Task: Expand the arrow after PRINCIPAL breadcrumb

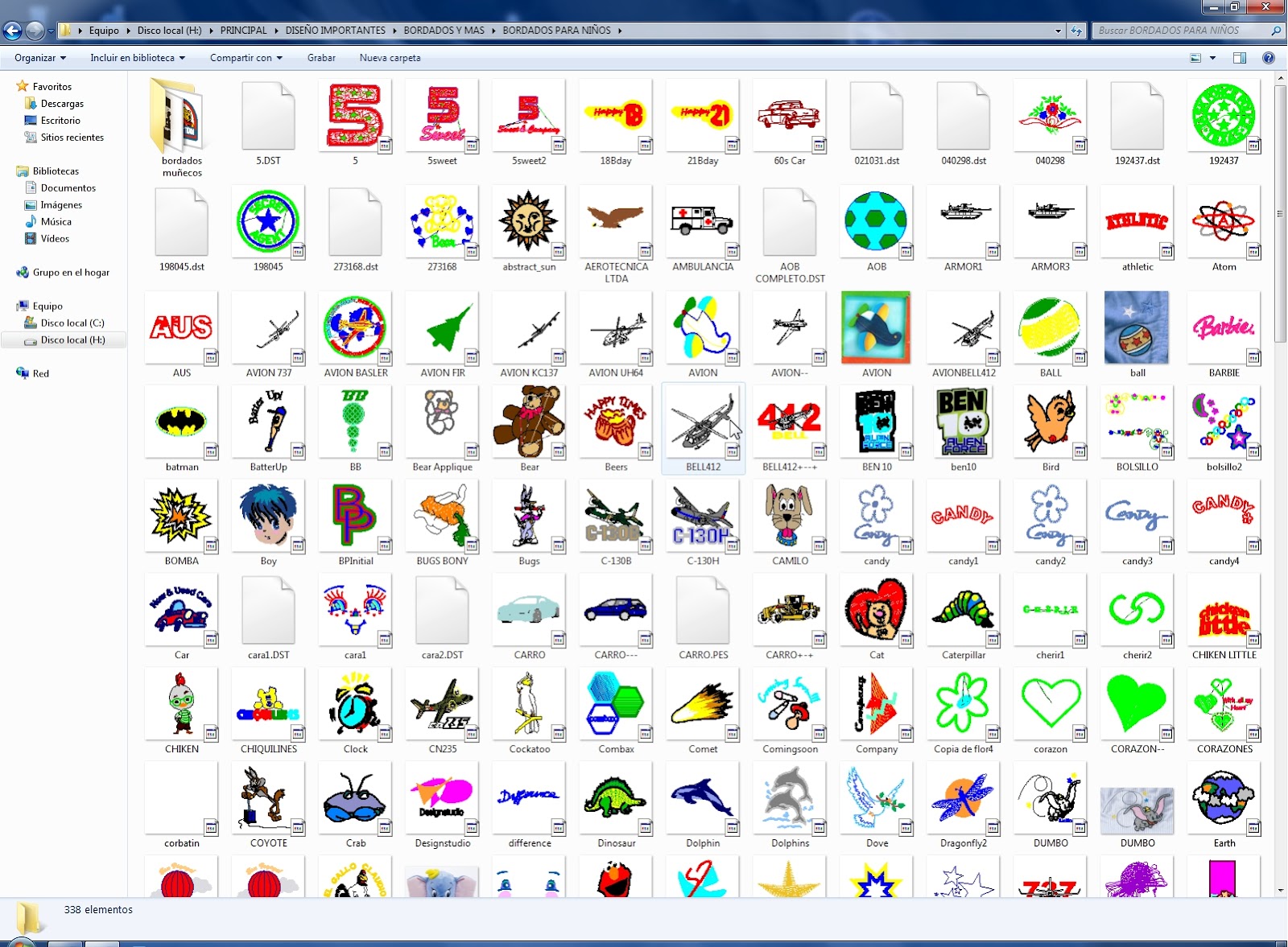Action: (x=276, y=31)
